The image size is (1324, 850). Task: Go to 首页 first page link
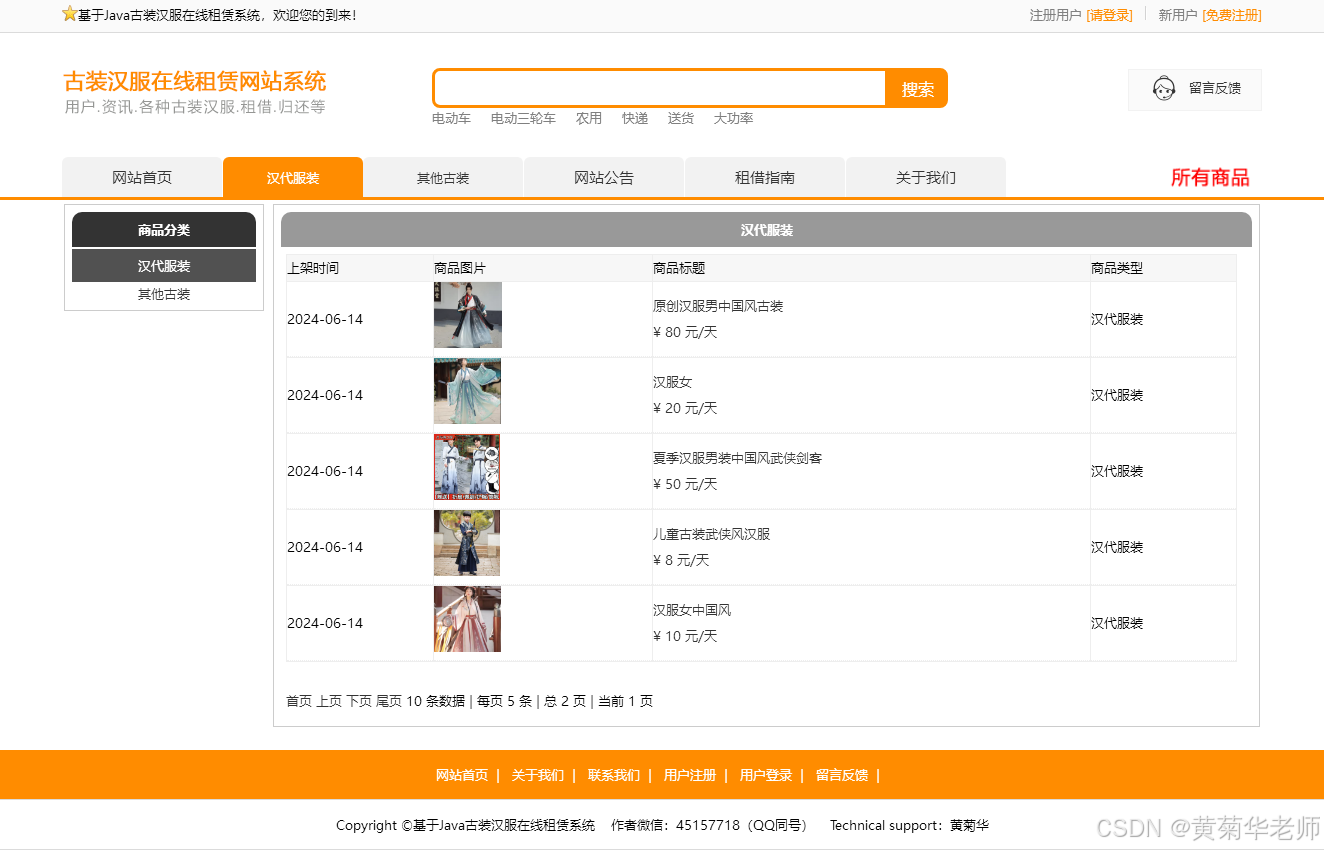click(x=299, y=701)
